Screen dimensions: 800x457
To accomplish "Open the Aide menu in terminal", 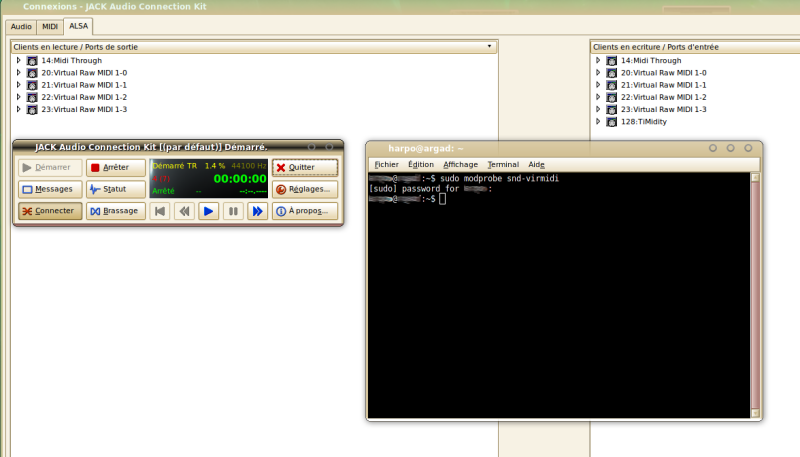I will click(x=536, y=164).
